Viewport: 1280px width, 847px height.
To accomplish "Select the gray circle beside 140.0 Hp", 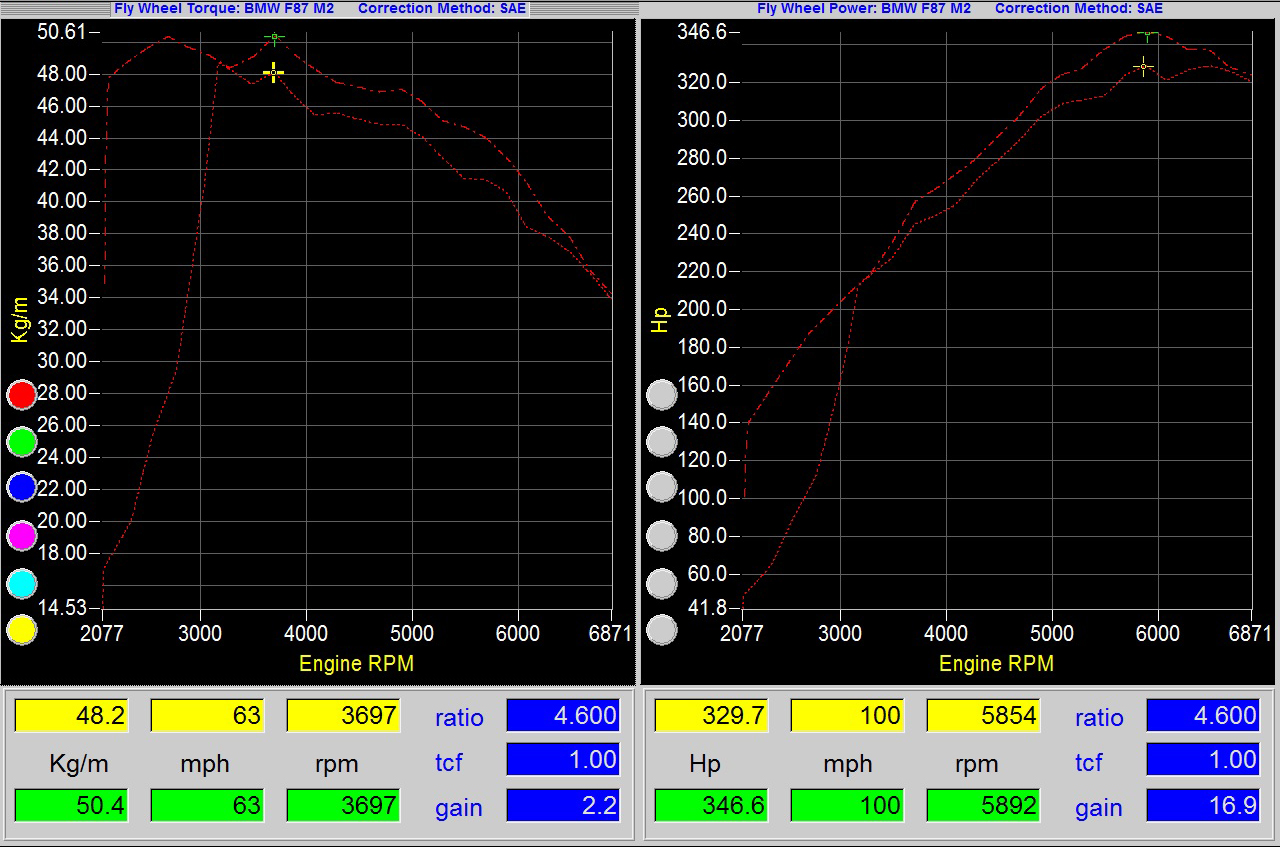I will click(662, 442).
